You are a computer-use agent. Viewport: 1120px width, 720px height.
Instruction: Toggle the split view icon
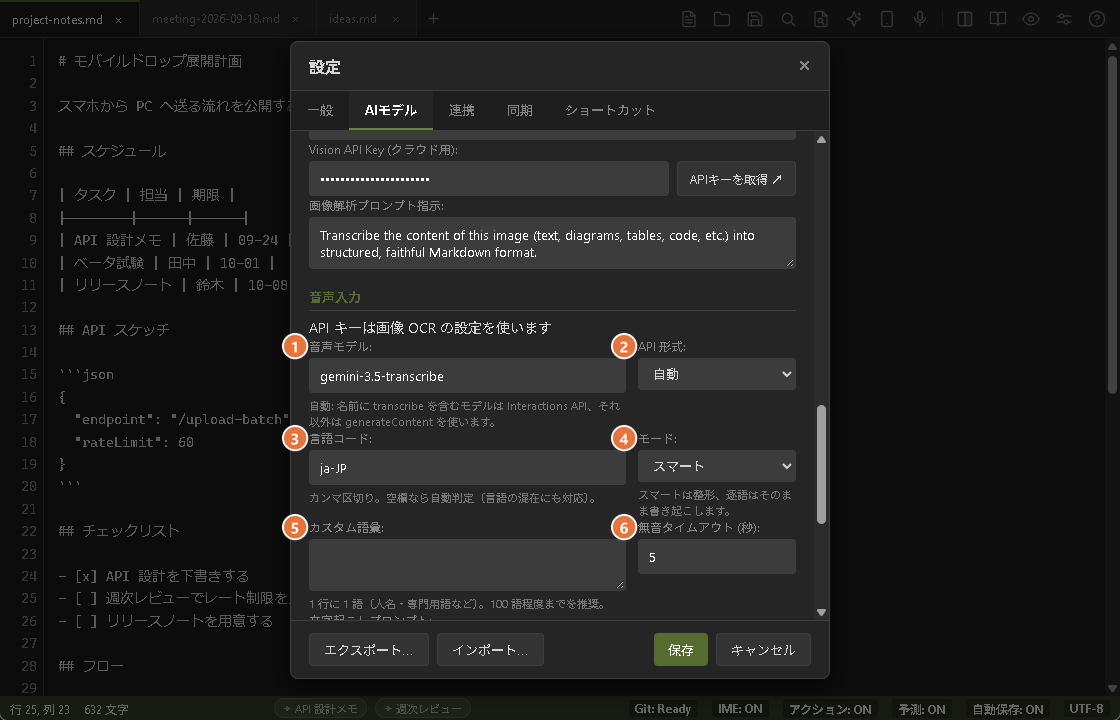[x=964, y=19]
